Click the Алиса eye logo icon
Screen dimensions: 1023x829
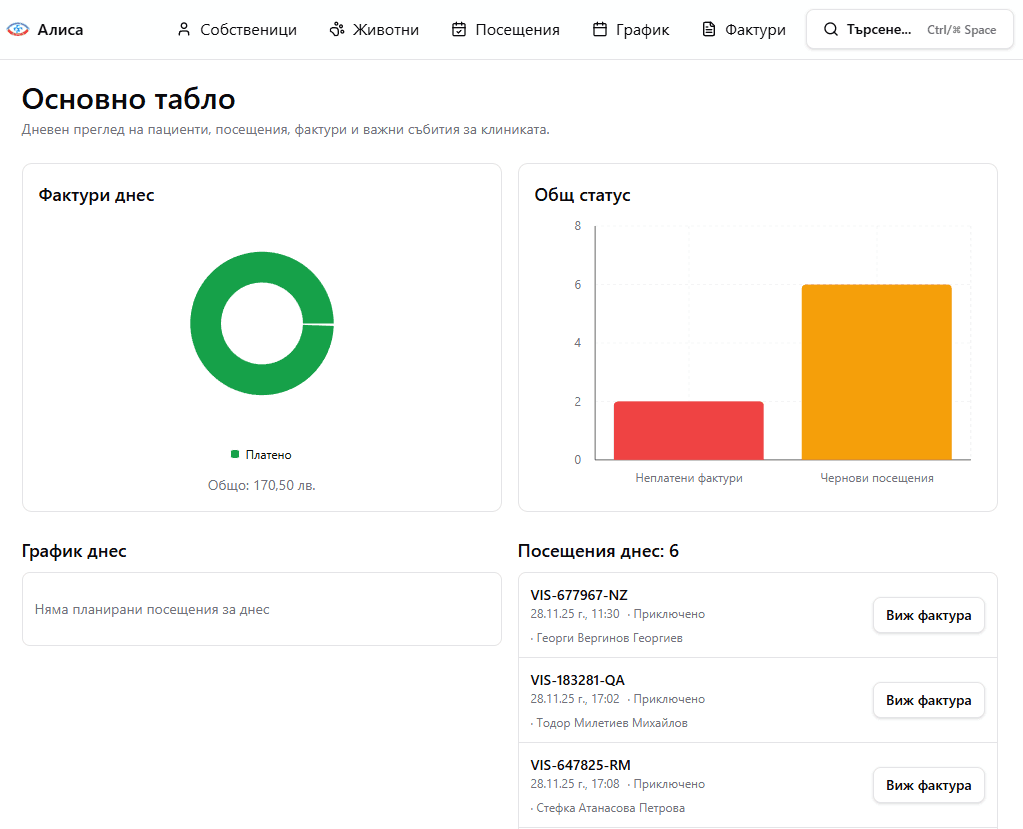point(18,30)
